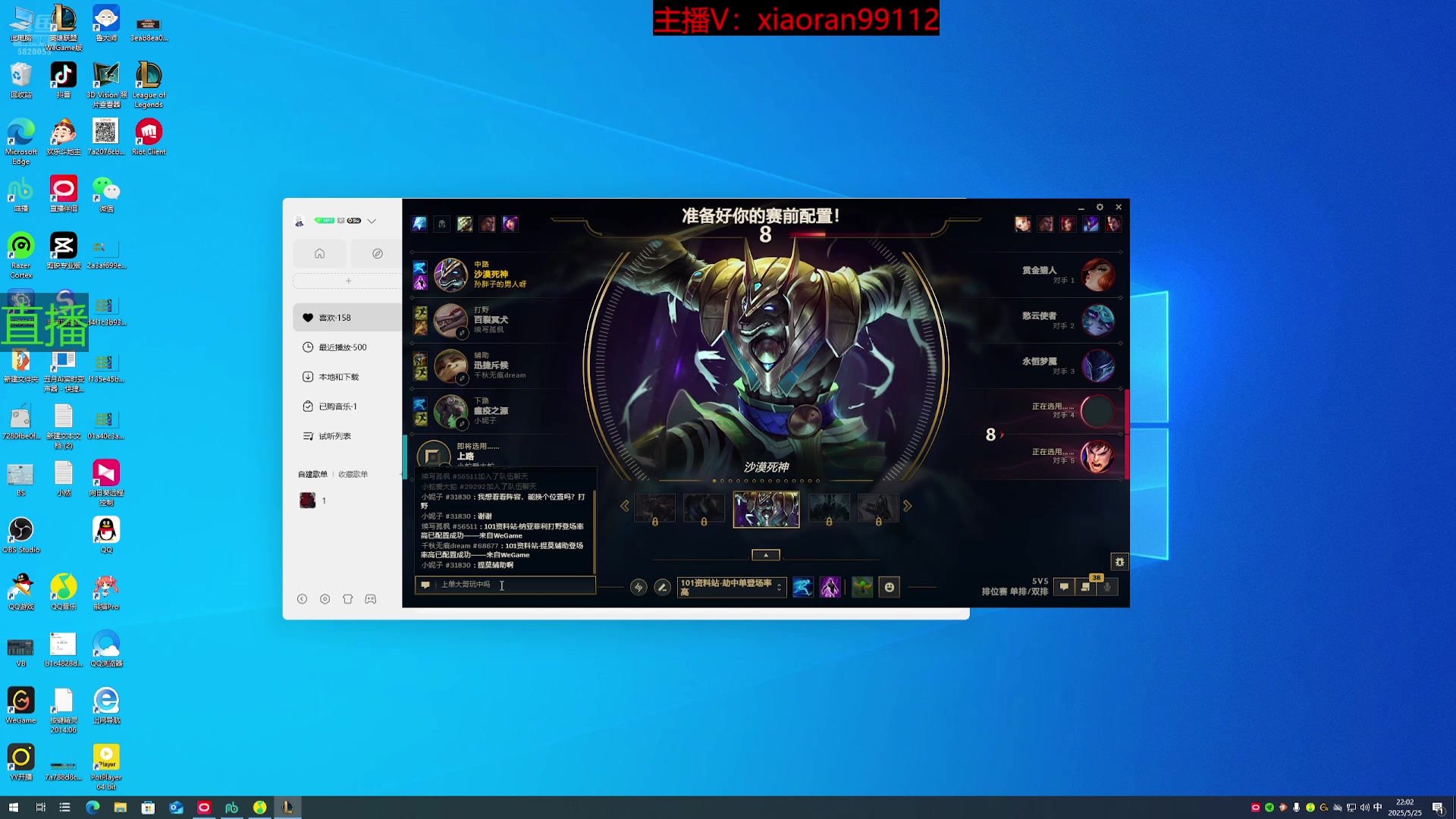Open File Explorer from taskbar
This screenshot has width=1456, height=819.
120,808
